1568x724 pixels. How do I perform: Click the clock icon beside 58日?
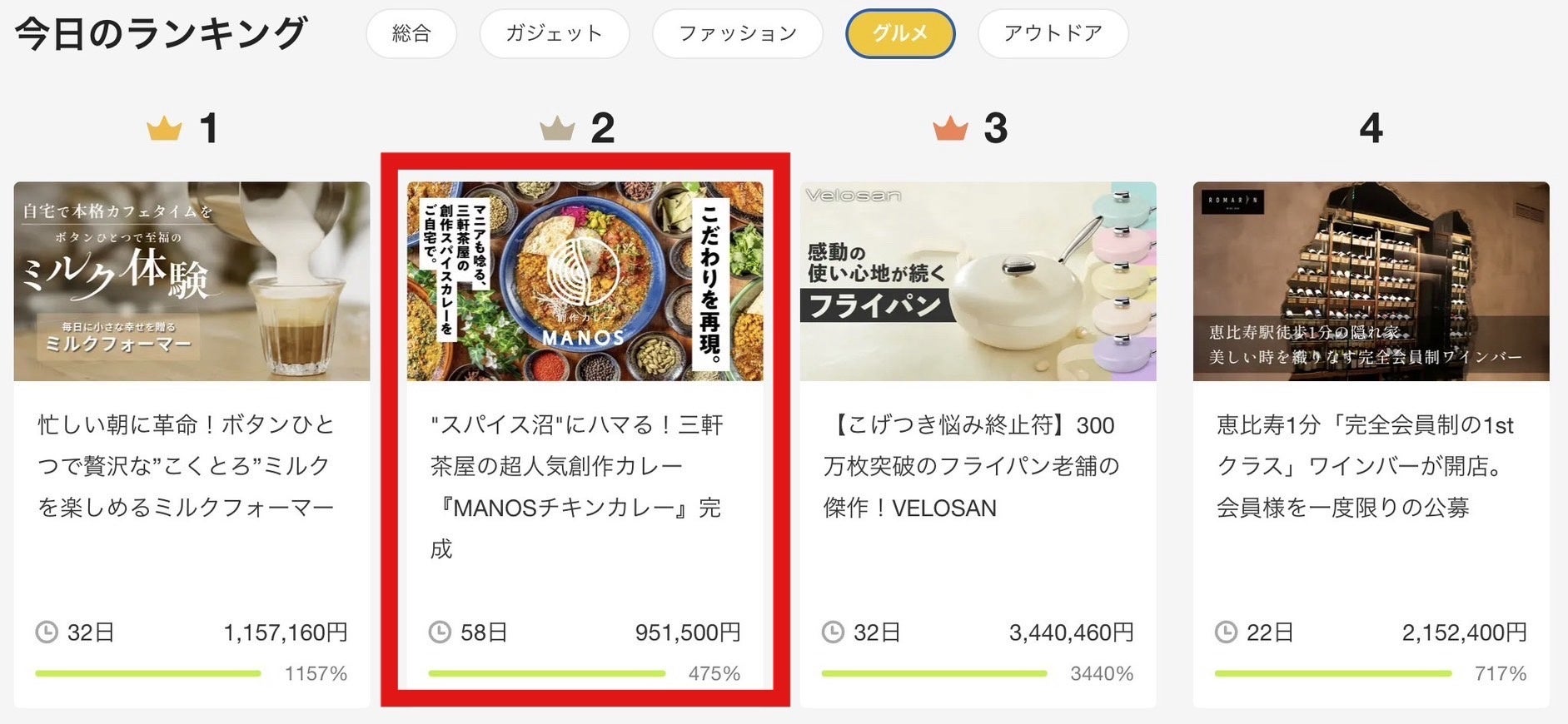[440, 632]
